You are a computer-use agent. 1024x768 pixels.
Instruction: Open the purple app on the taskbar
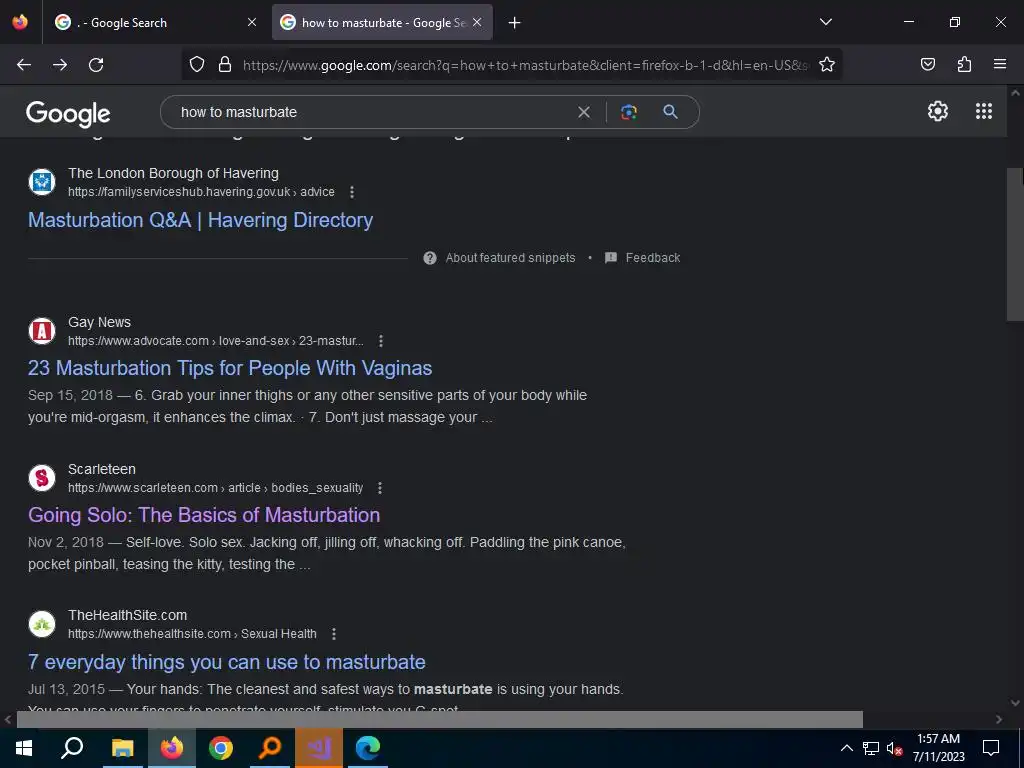pyautogui.click(x=319, y=748)
